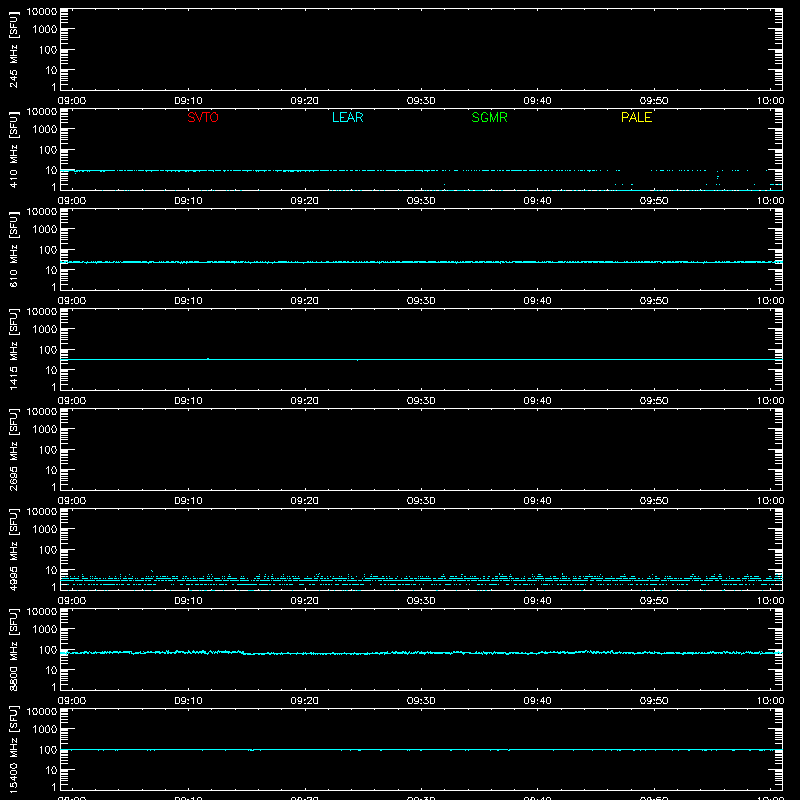Click the cyan LEAR station label
Viewport: 800px width, 800px height.
pos(347,117)
